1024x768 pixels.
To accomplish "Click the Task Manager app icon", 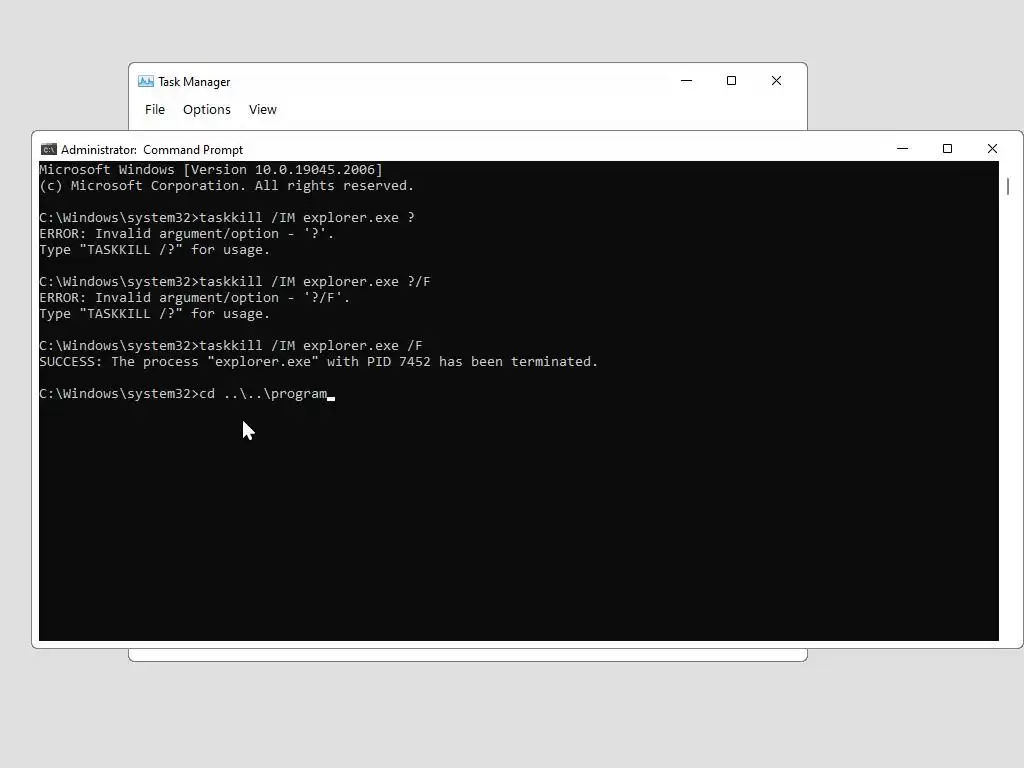I will point(146,82).
